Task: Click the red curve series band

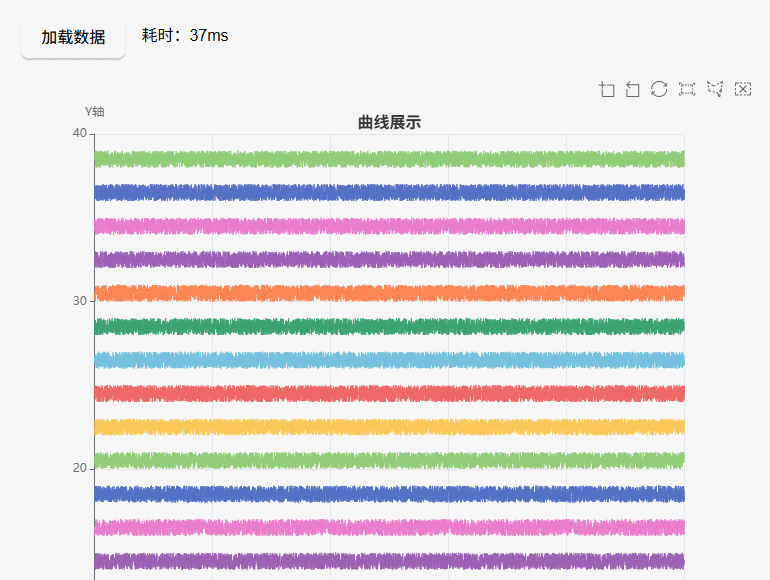Action: (x=389, y=393)
